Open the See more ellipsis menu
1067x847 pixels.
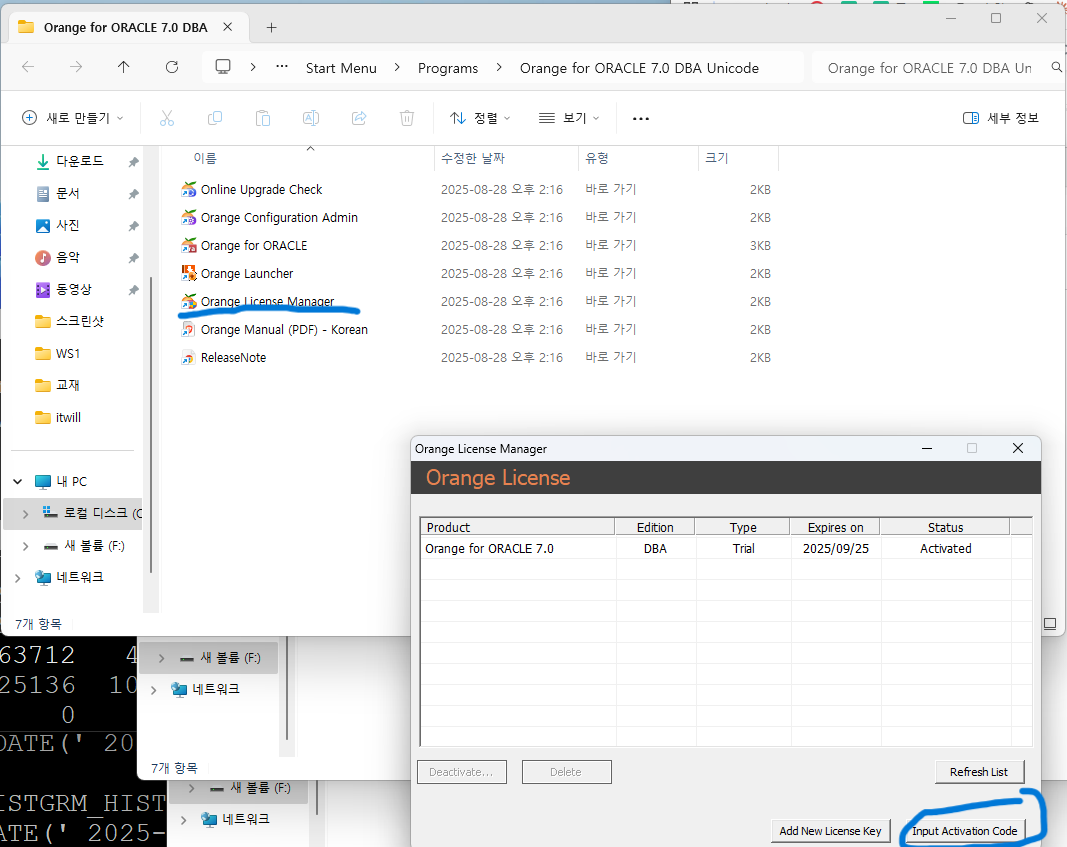pos(640,118)
